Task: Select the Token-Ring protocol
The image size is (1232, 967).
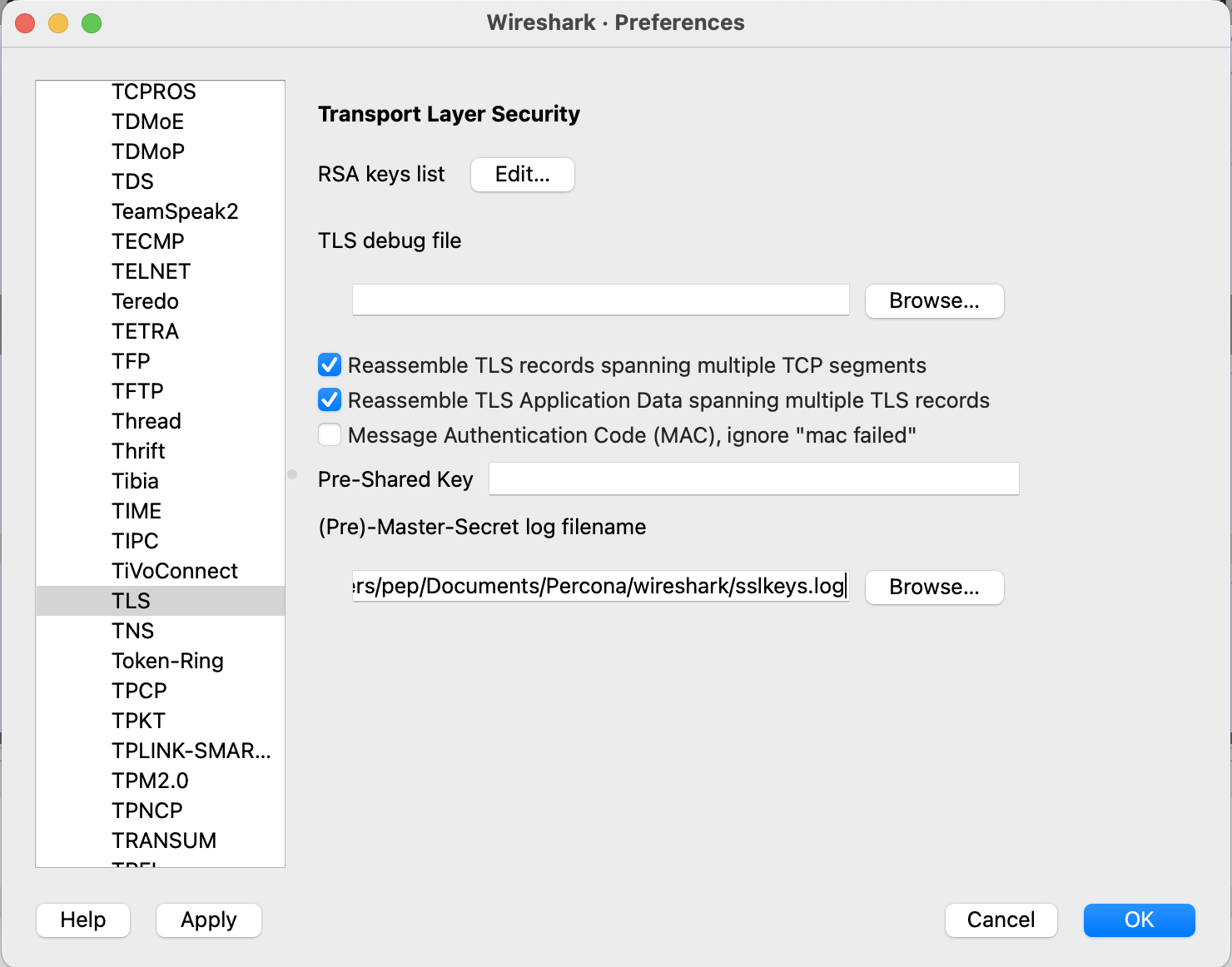Action: [x=167, y=660]
